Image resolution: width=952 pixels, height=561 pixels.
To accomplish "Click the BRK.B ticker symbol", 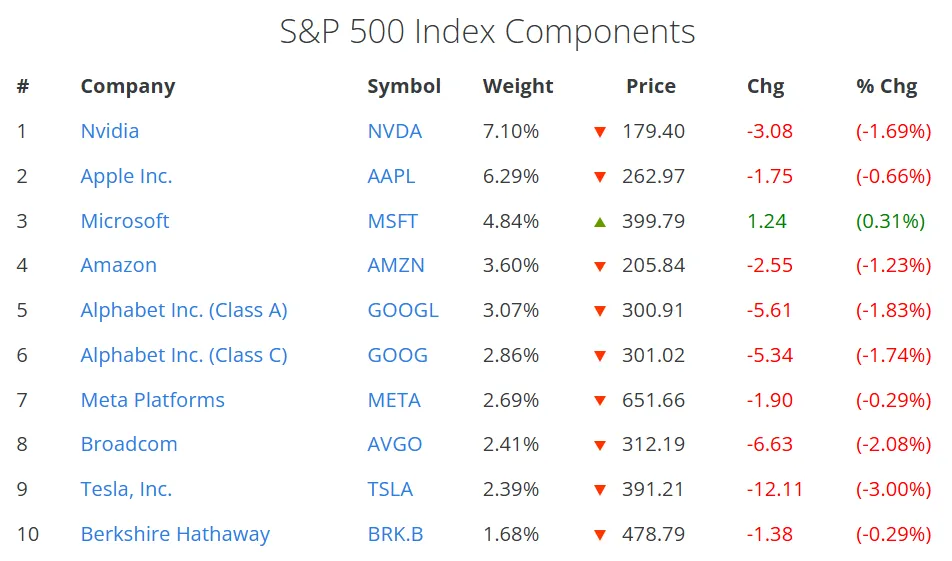I will [x=395, y=534].
